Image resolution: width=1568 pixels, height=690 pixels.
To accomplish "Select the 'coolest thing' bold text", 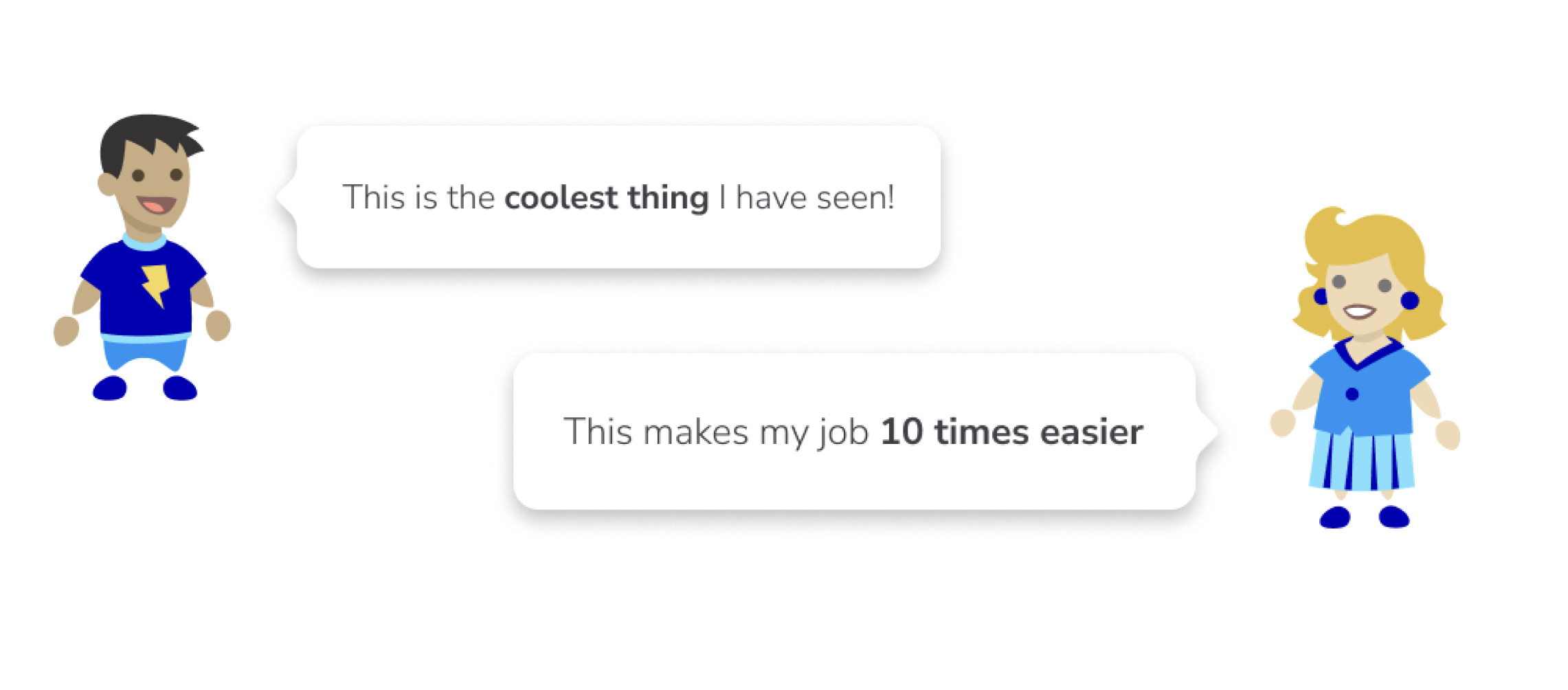I will 607,198.
